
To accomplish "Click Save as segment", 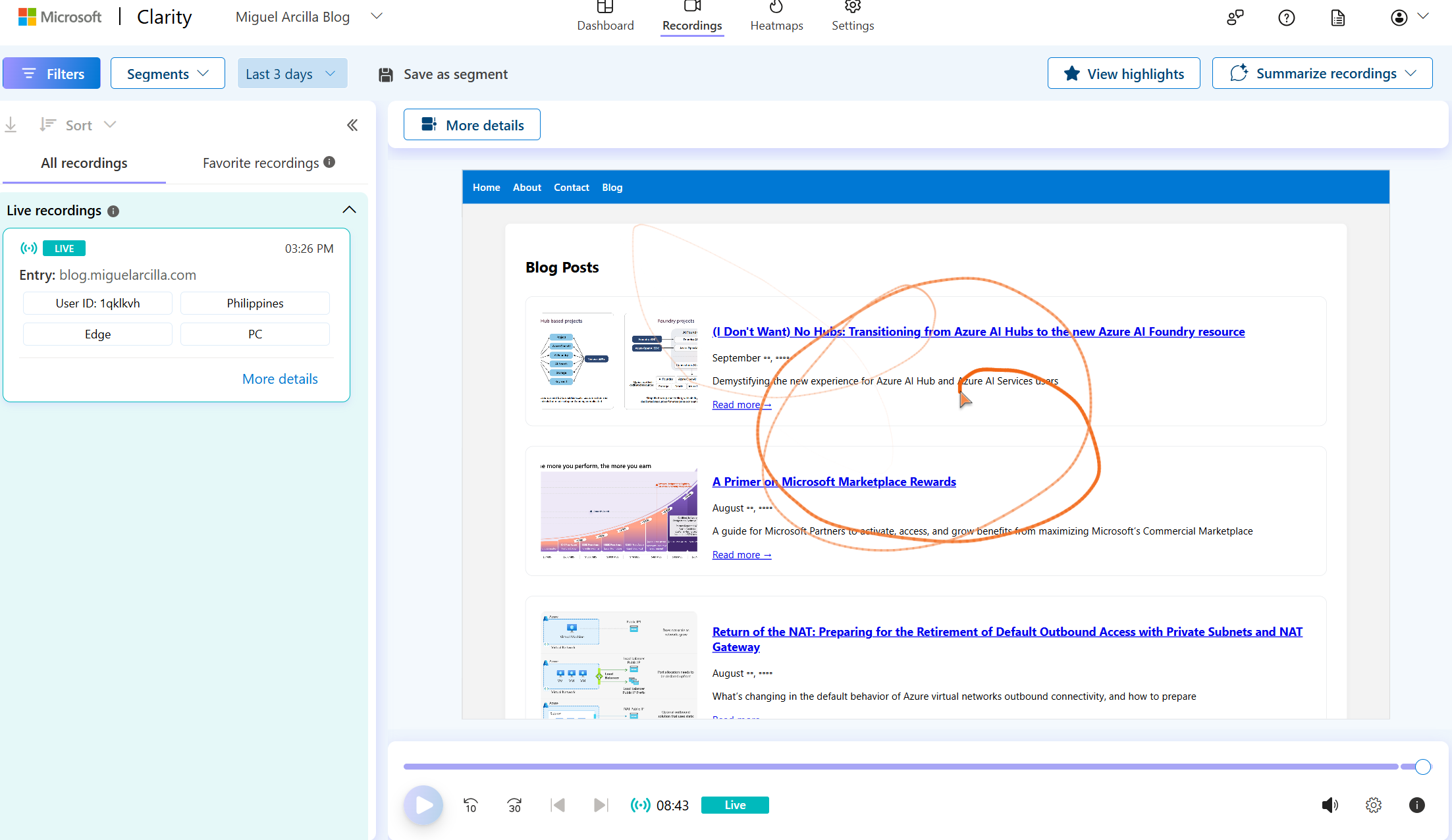I will tap(443, 74).
